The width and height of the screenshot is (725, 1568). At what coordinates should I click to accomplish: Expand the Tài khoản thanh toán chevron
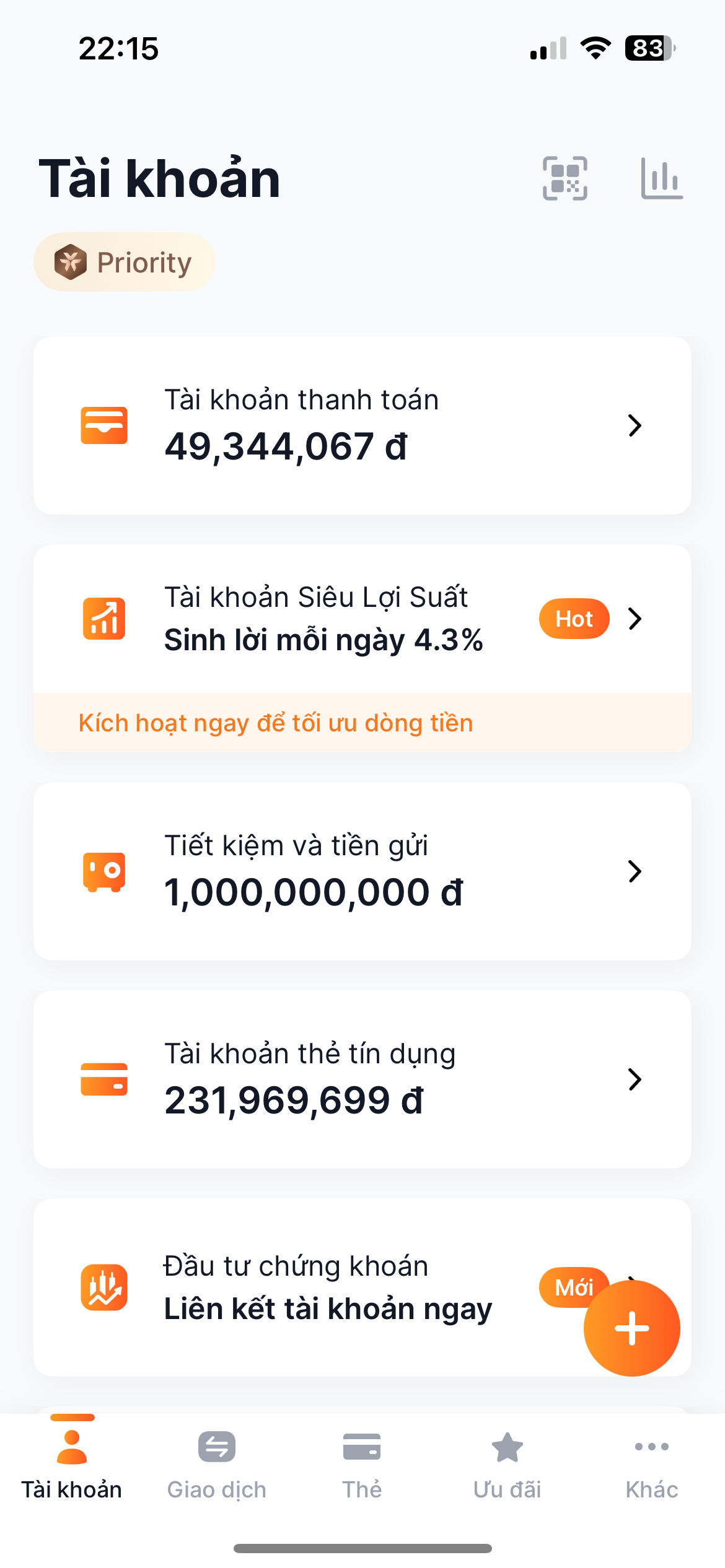tap(635, 425)
